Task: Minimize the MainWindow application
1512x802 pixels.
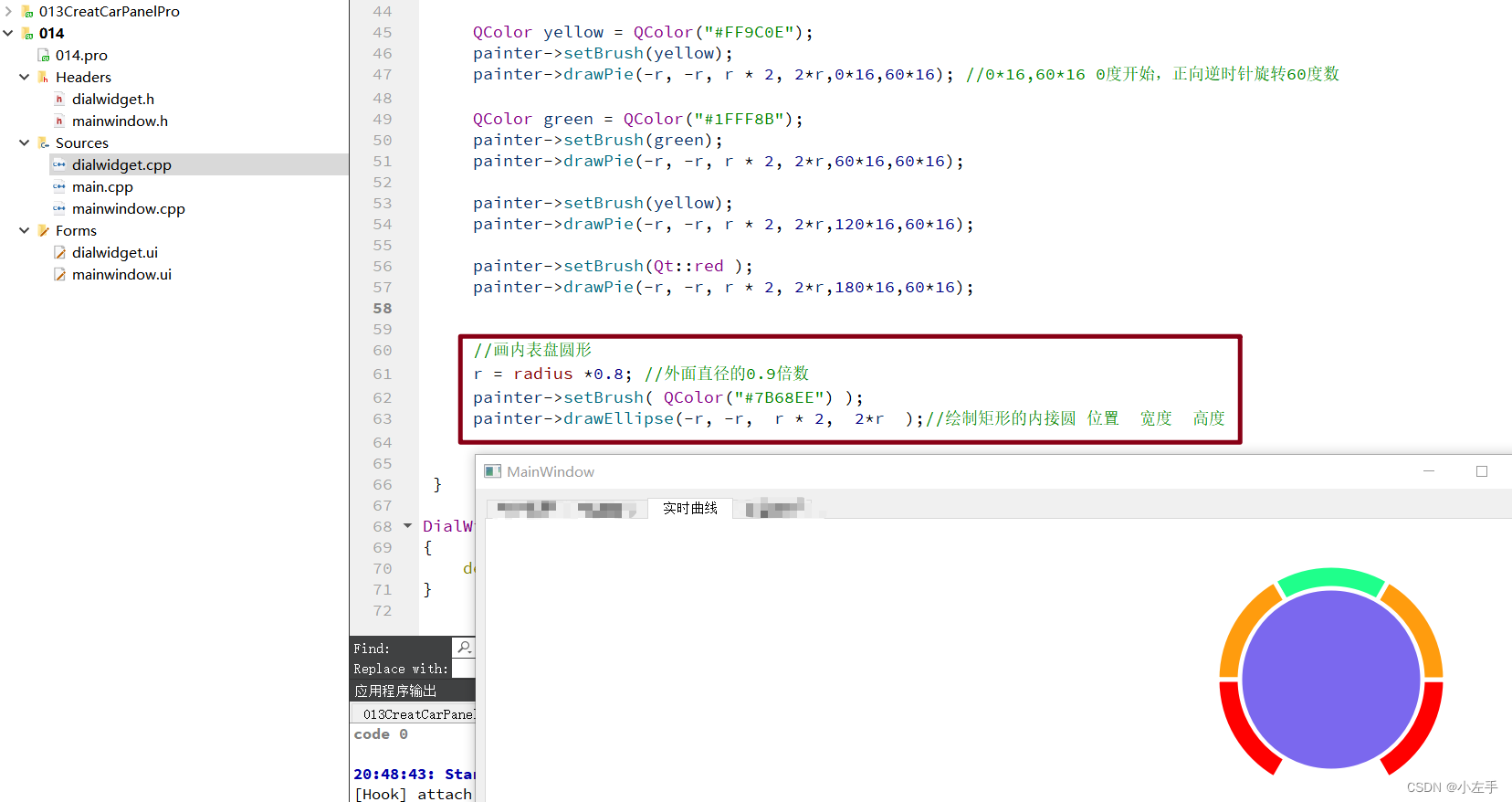Action: tap(1429, 471)
